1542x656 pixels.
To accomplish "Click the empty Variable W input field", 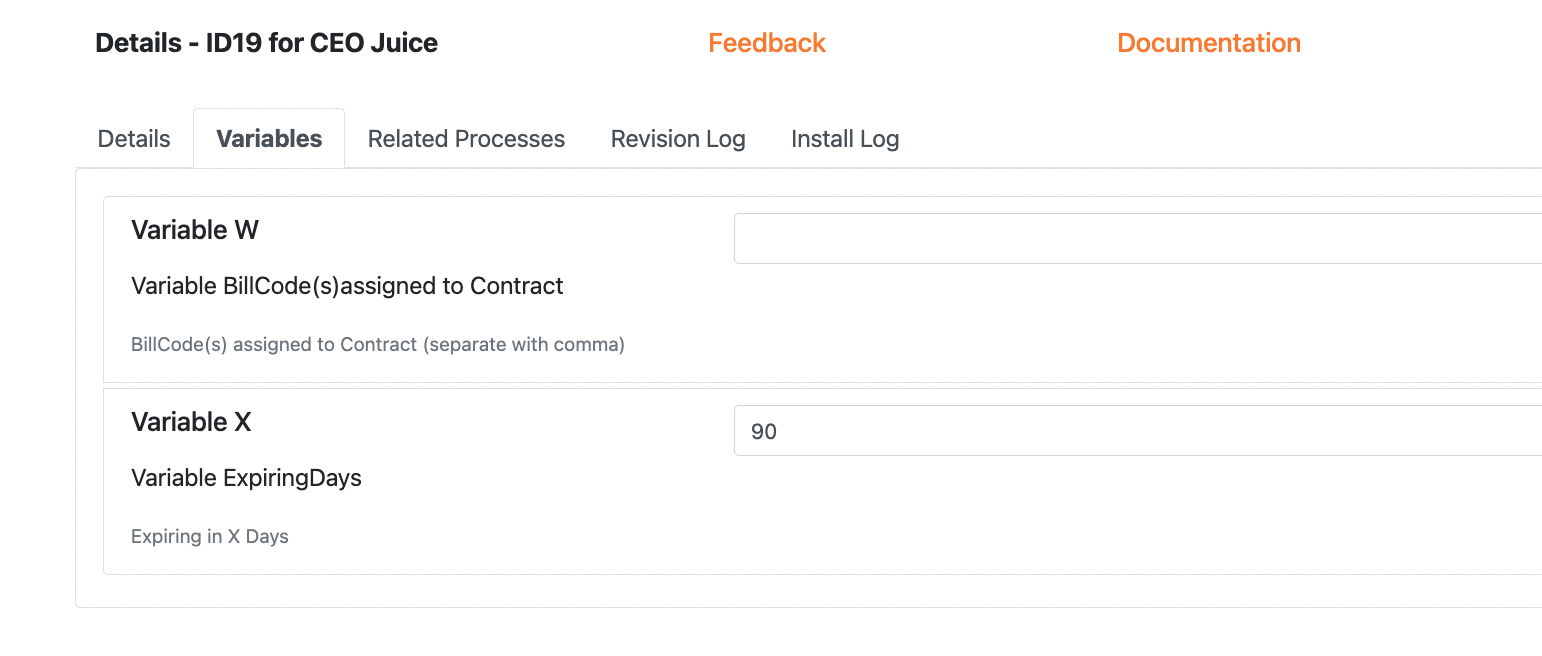I will pyautogui.click(x=1100, y=238).
